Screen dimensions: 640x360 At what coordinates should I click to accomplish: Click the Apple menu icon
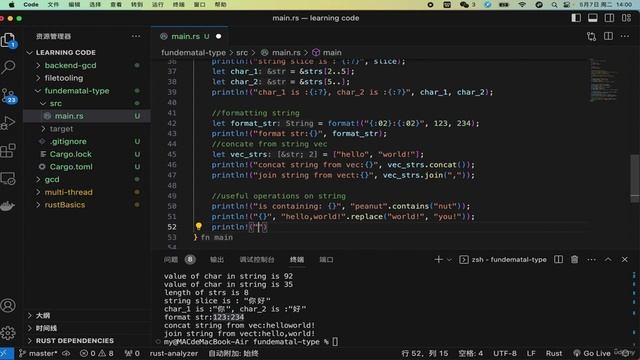(x=11, y=4)
